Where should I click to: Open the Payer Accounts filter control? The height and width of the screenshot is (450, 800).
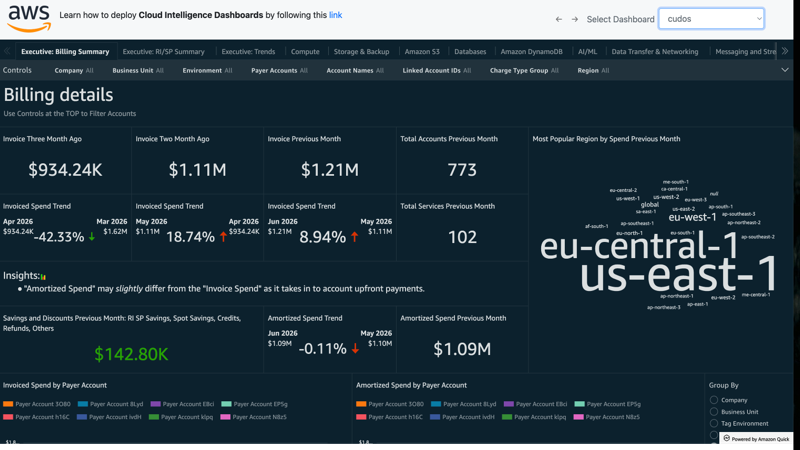coord(279,70)
